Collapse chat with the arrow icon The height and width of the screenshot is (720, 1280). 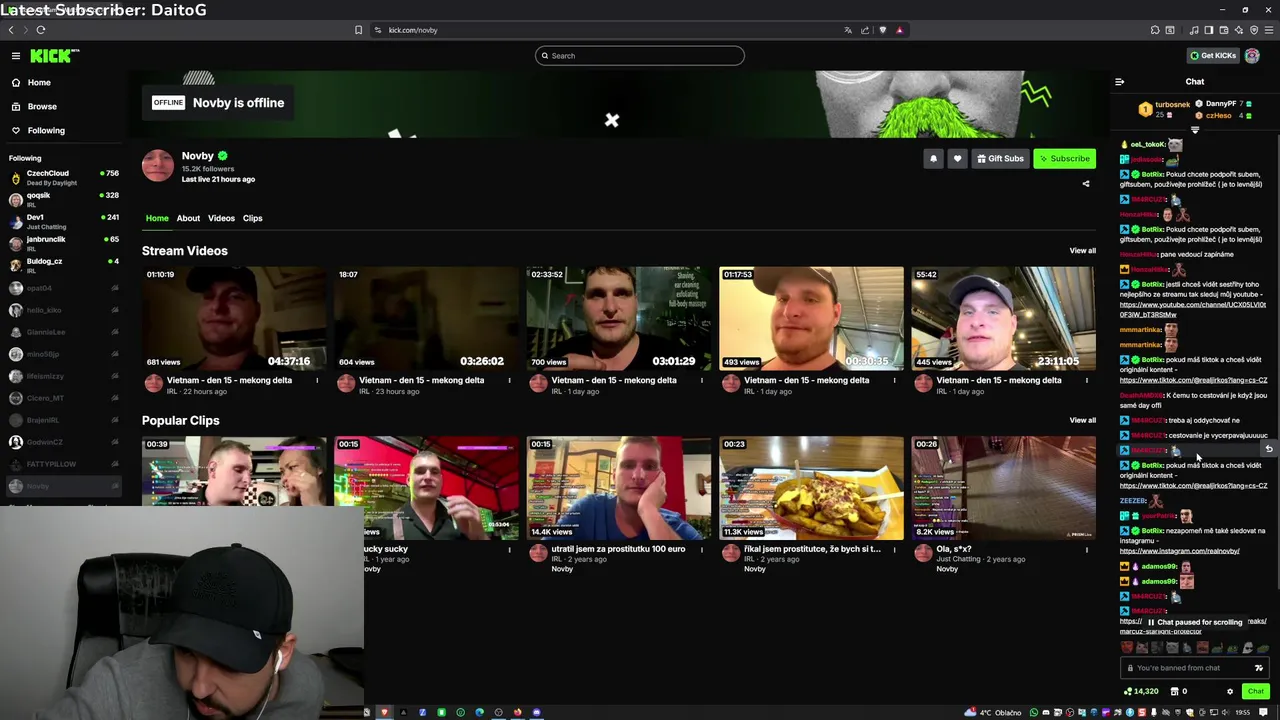point(1119,82)
